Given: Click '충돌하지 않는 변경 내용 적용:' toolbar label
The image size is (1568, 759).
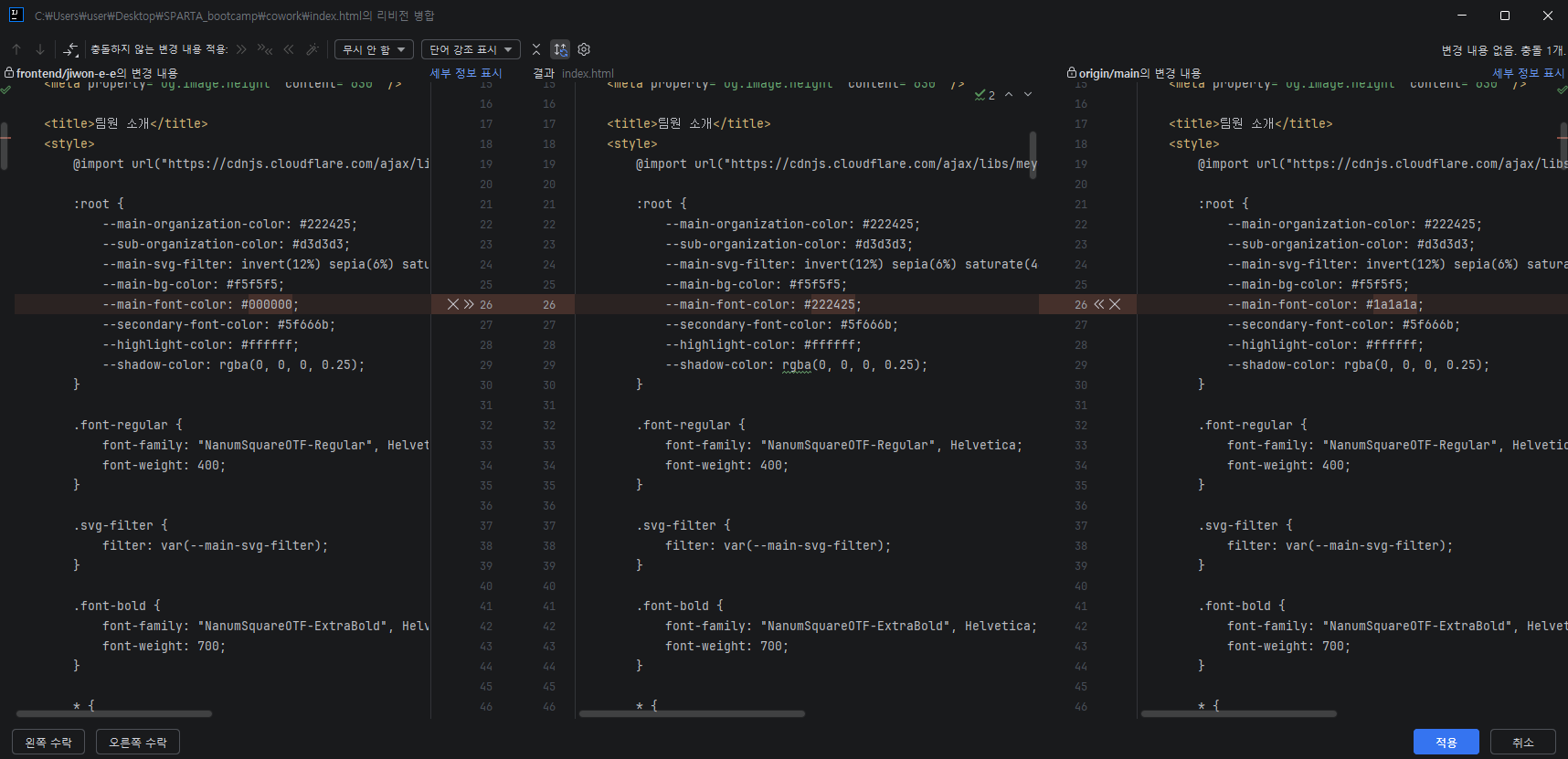Looking at the screenshot, I should pyautogui.click(x=159, y=49).
